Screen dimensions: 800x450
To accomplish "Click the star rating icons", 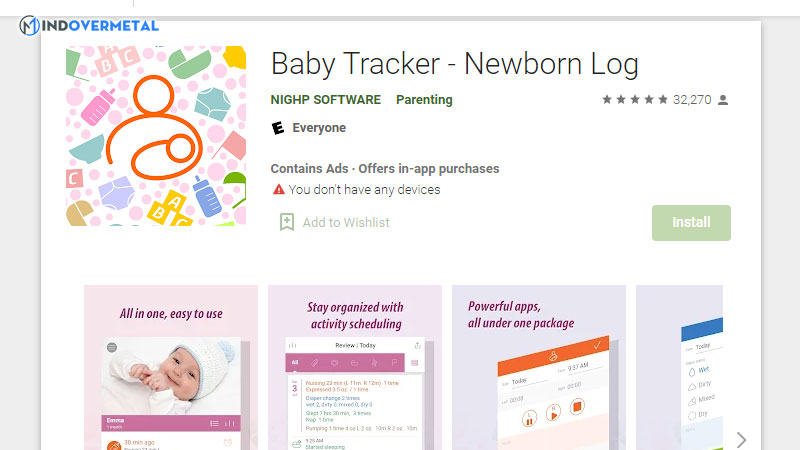I will point(635,100).
